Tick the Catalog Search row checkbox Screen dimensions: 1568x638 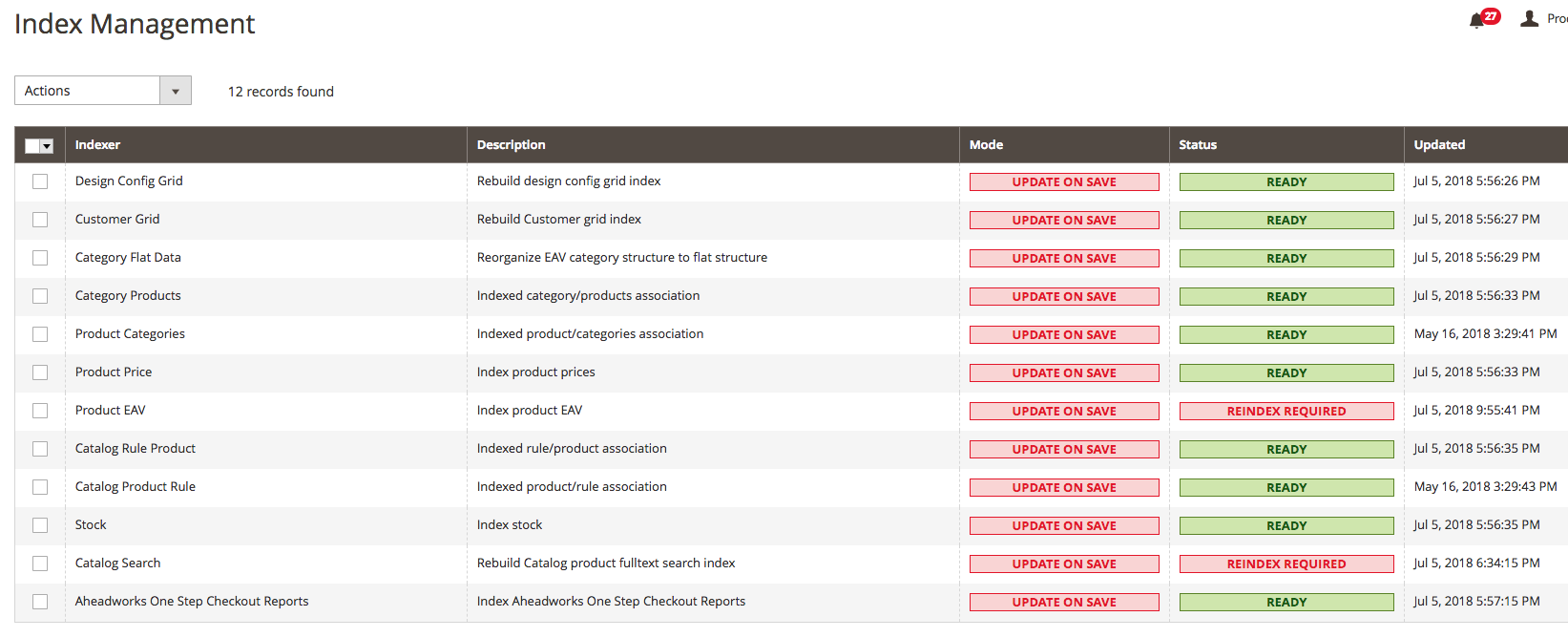tap(40, 564)
